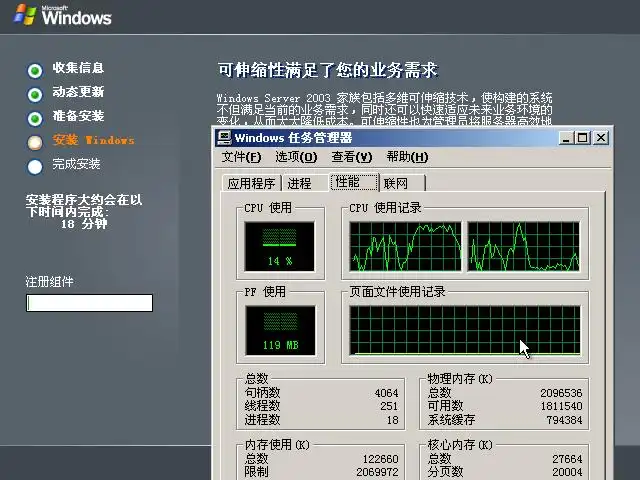Click the orange 安装 Windows step label
This screenshot has height=480, width=640.
coord(93,140)
